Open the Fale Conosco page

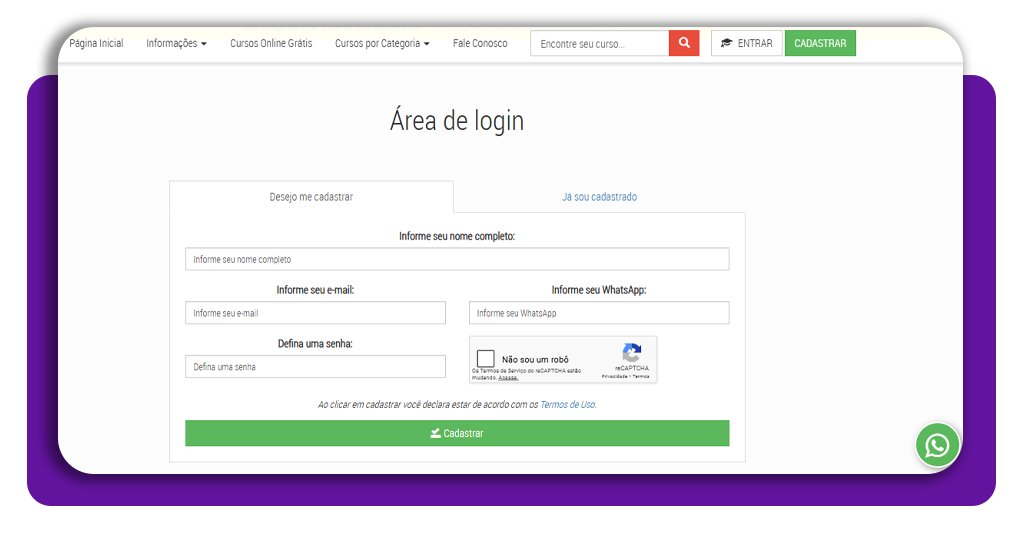[x=480, y=44]
